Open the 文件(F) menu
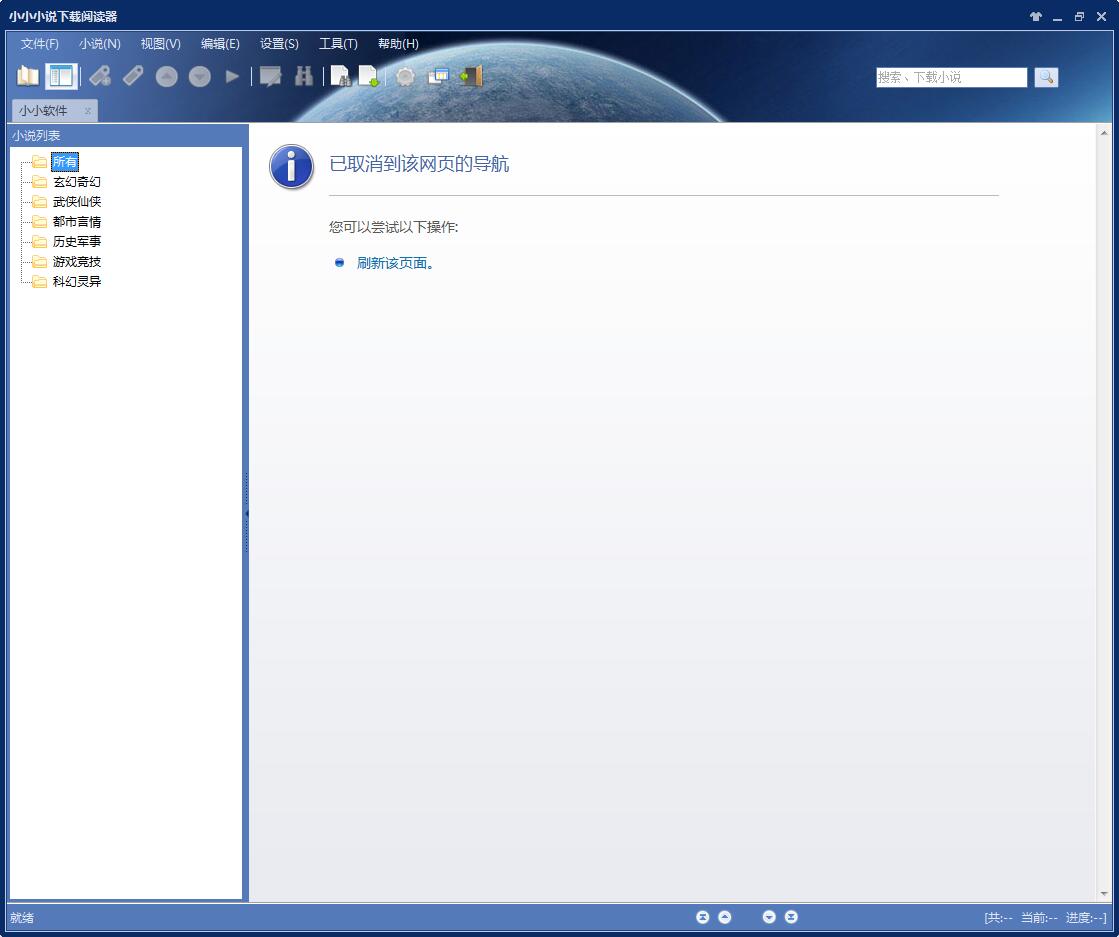The width and height of the screenshot is (1119, 937). 40,44
